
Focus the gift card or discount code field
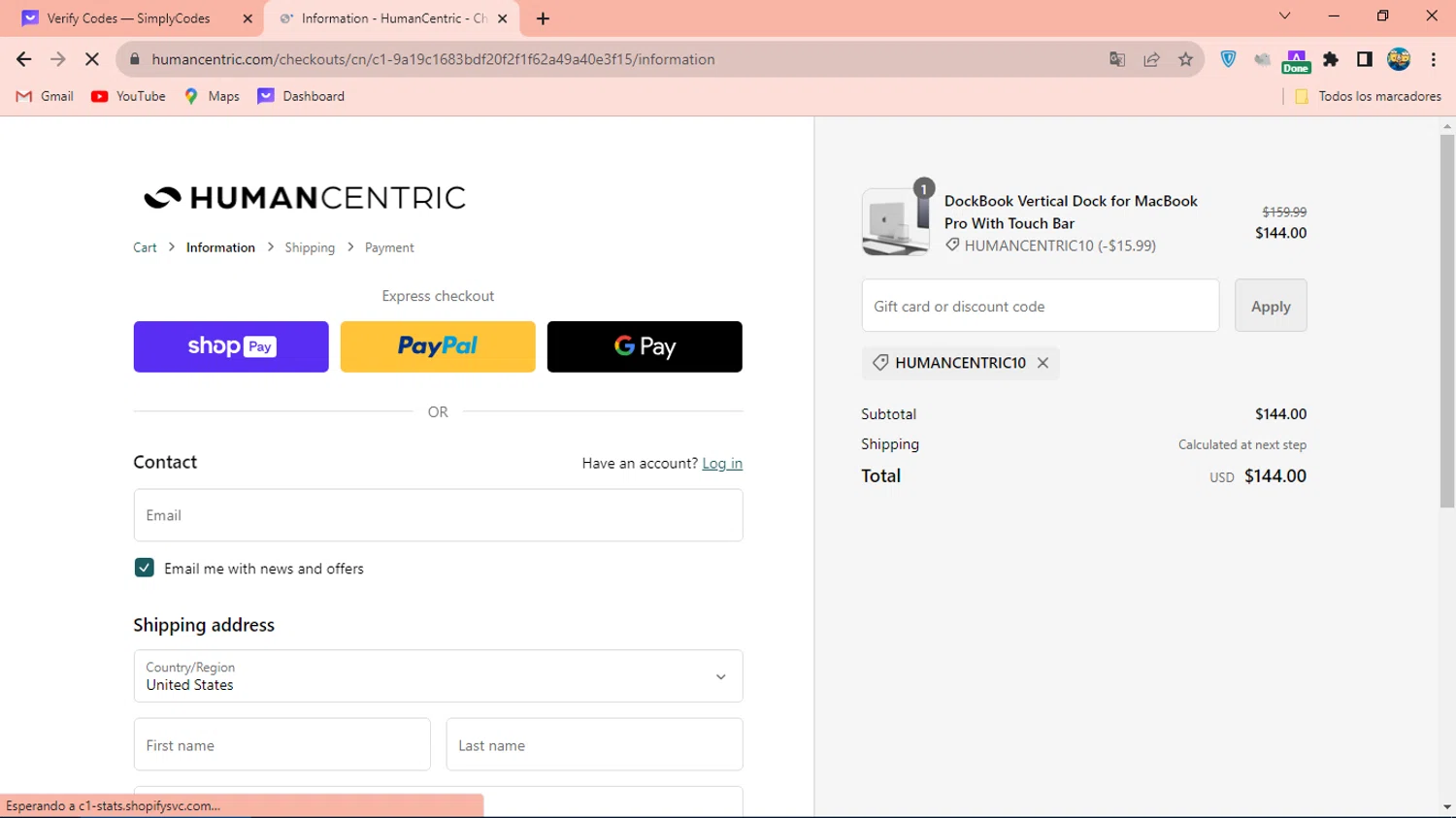[1041, 306]
